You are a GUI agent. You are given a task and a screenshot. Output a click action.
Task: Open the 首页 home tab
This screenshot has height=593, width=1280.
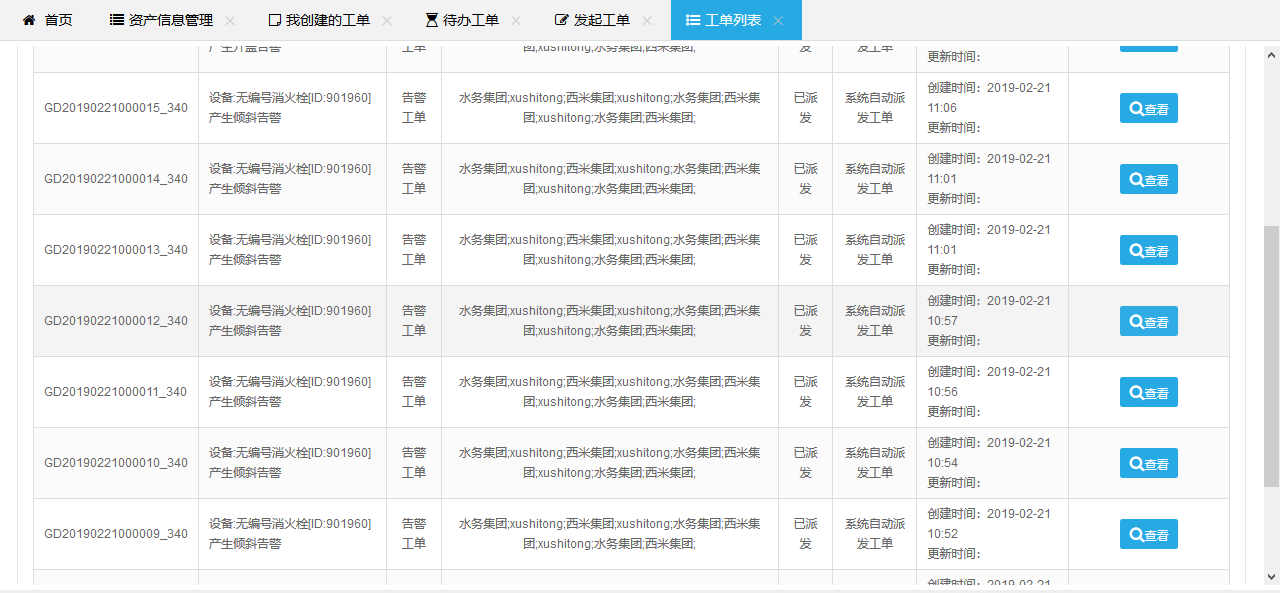pos(47,20)
